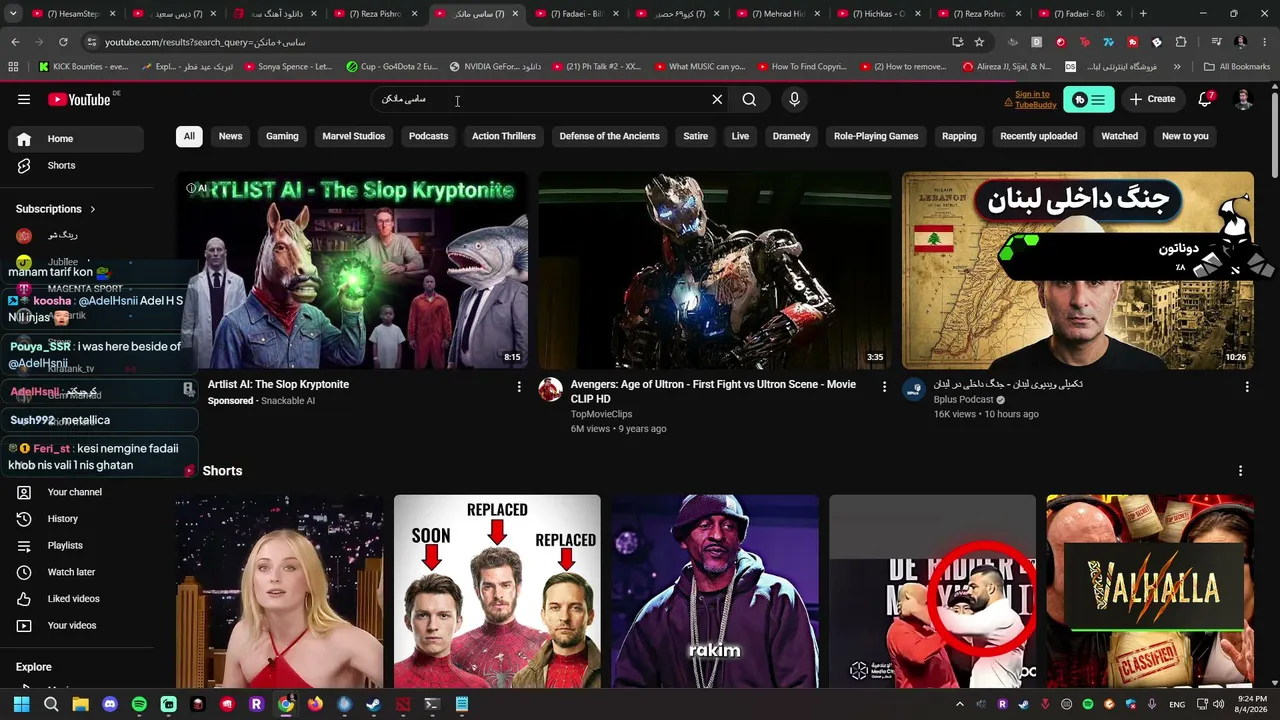The height and width of the screenshot is (720, 1280).
Task: Launch Steam from the taskbar
Action: [373, 704]
